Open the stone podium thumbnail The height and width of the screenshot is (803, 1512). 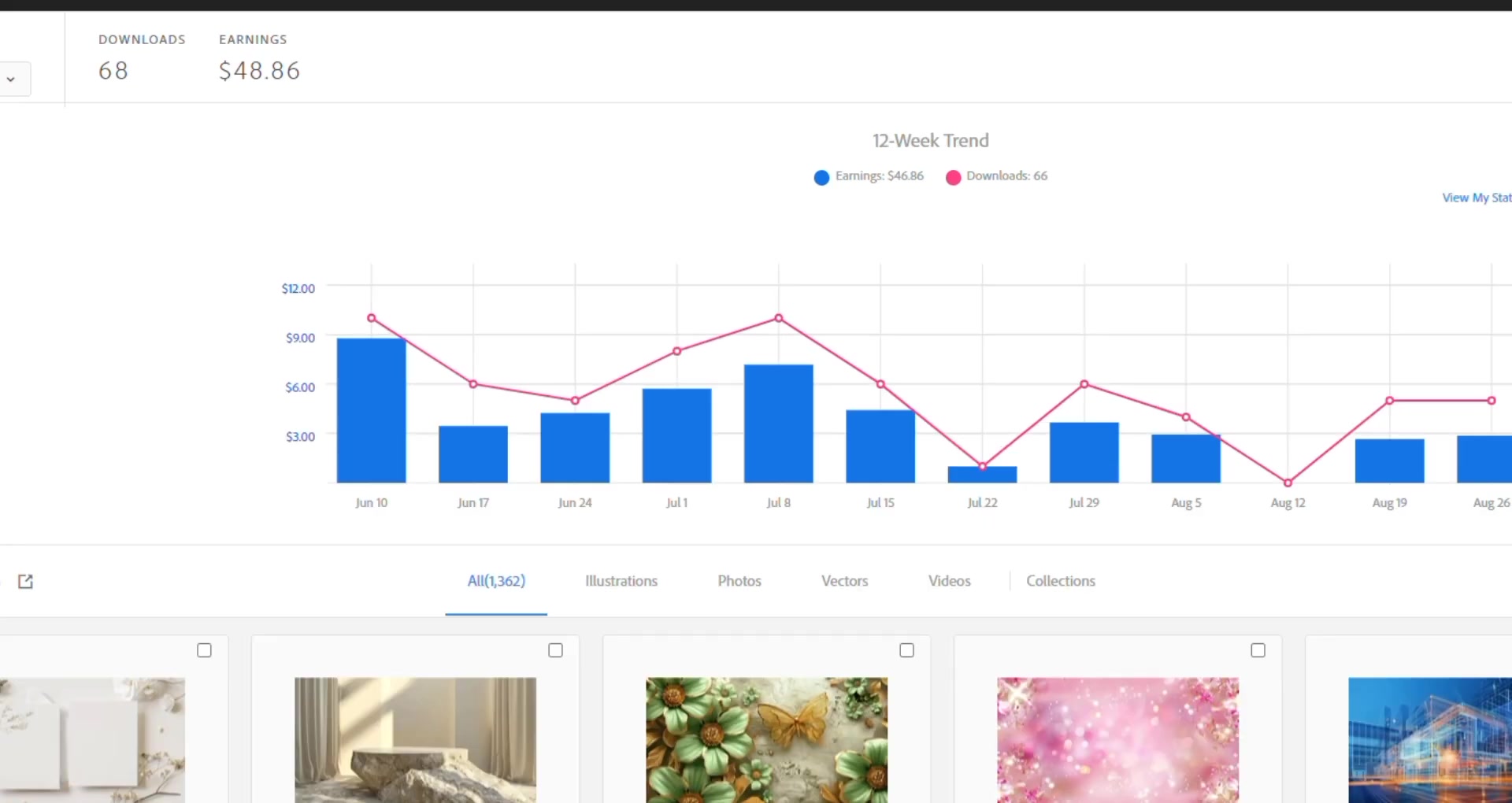point(415,740)
